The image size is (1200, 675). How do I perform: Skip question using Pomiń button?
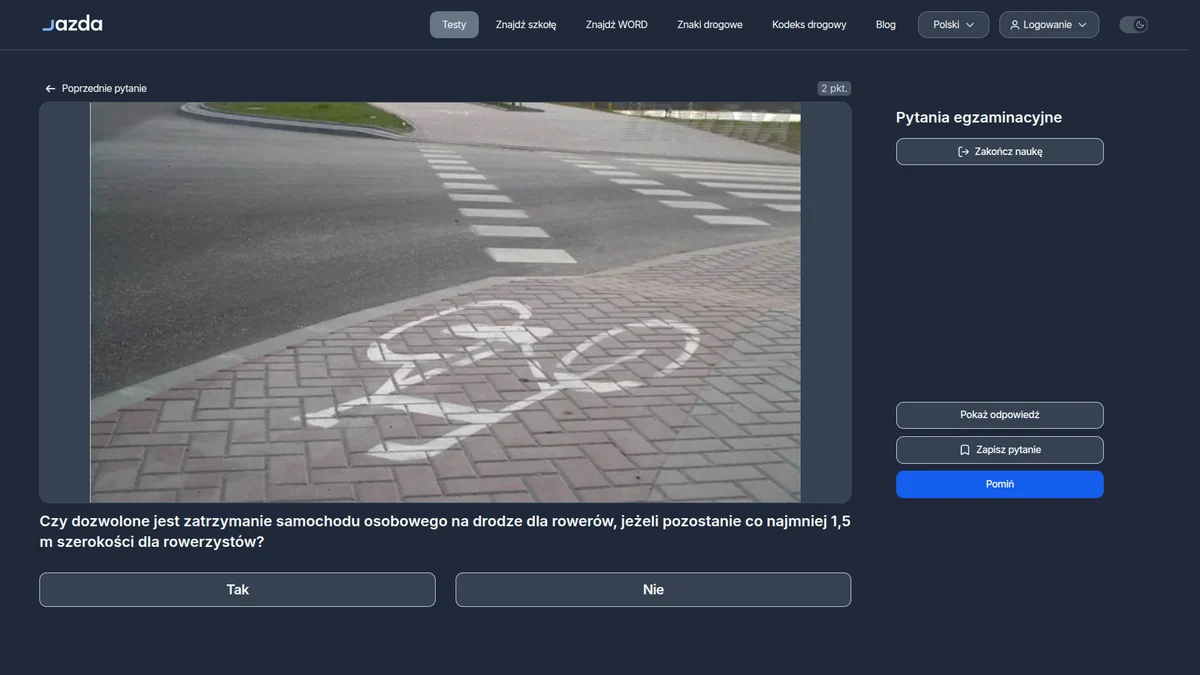click(1000, 484)
